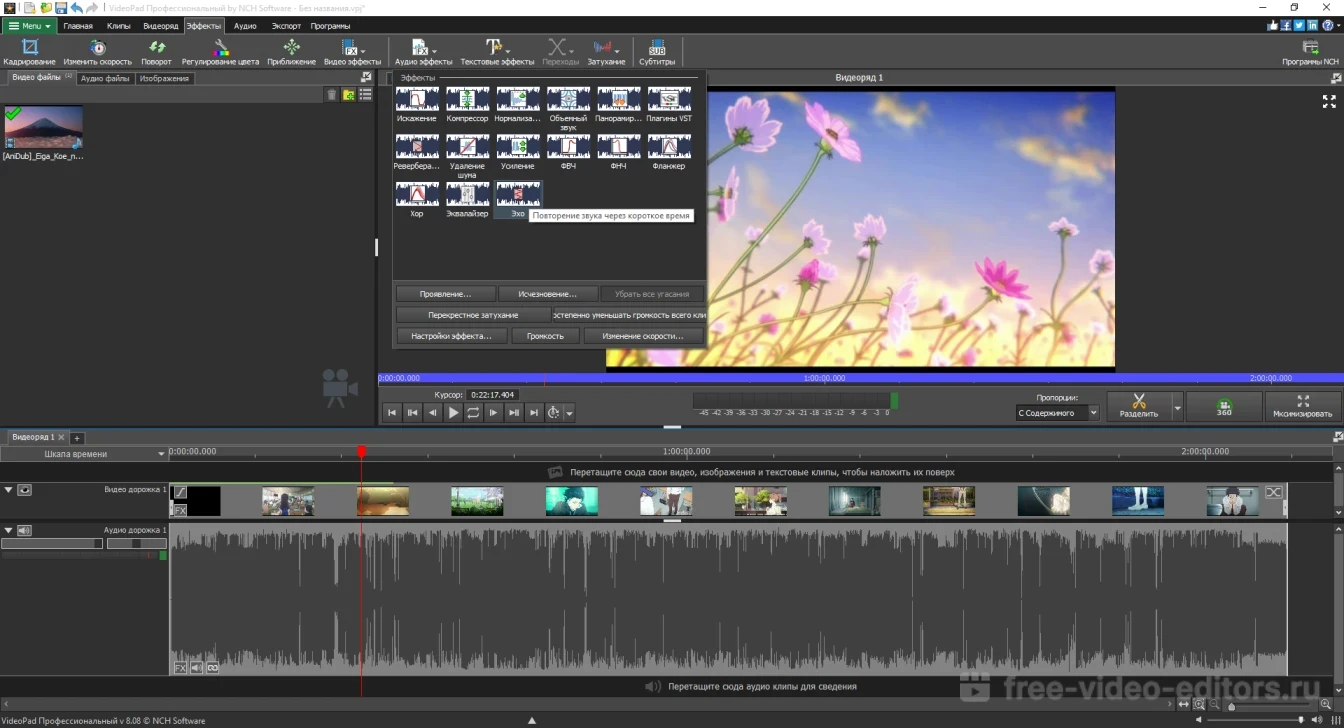
Task: Select the Эхо (echo) audio effect
Action: coord(518,194)
